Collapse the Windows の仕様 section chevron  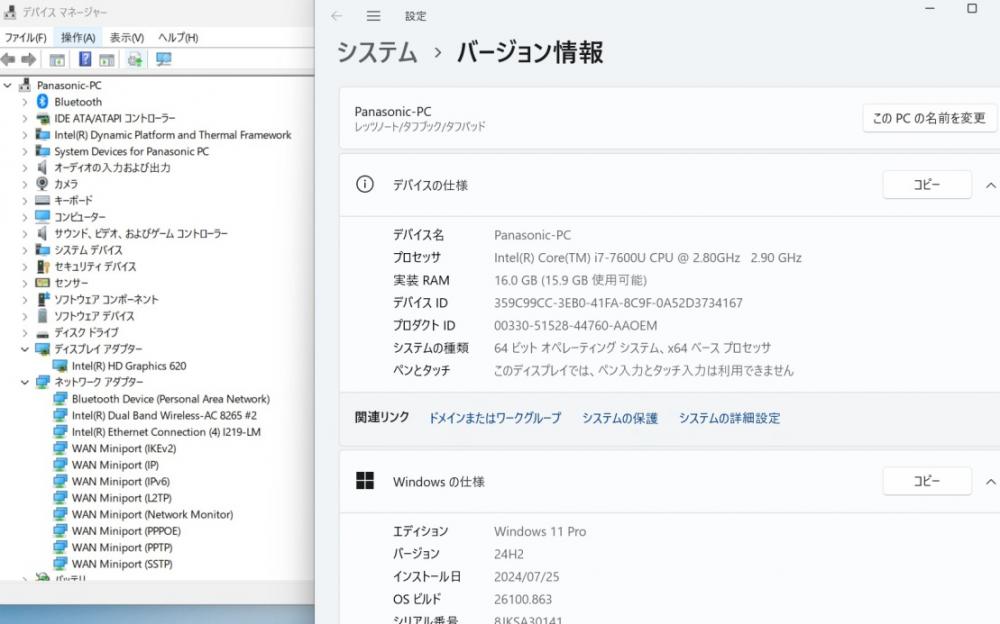(x=990, y=482)
